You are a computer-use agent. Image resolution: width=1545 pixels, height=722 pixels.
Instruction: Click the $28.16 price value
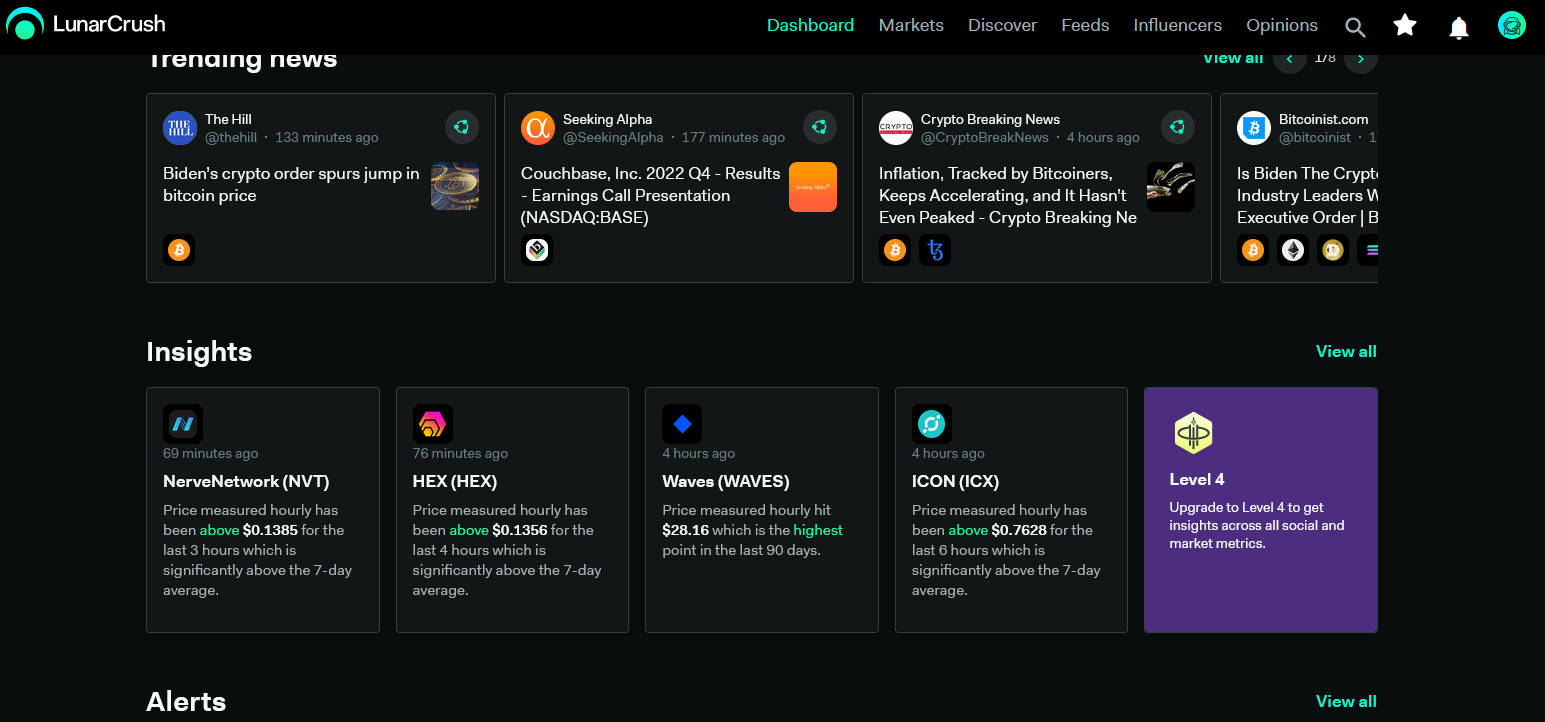(x=686, y=530)
